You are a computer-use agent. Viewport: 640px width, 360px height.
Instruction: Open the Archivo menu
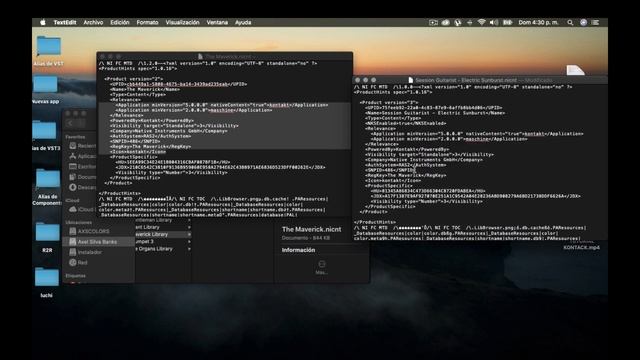tap(93, 22)
